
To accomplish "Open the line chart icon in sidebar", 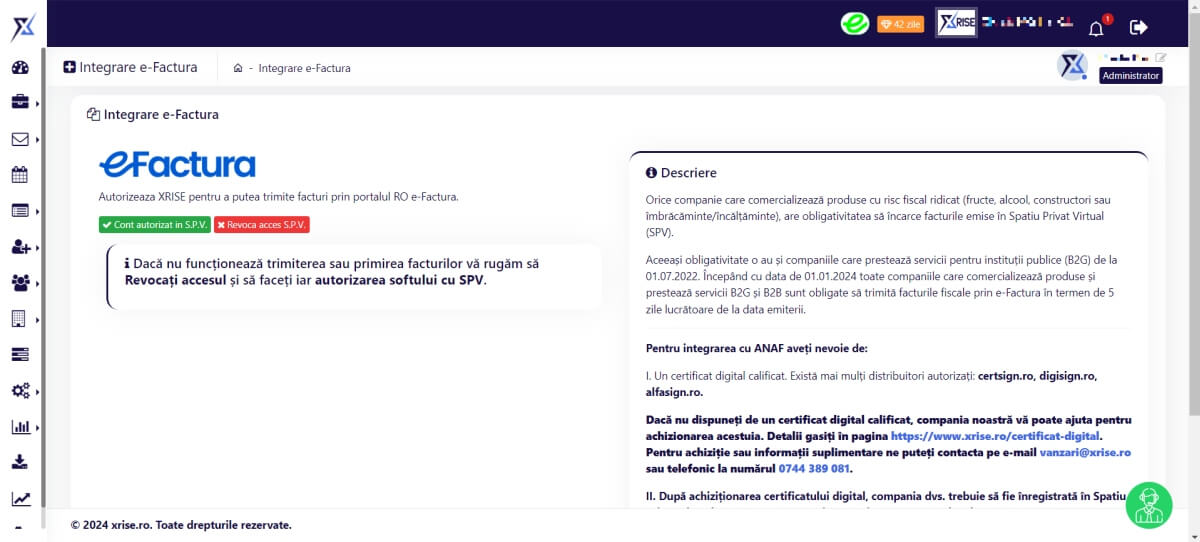I will click(x=20, y=498).
